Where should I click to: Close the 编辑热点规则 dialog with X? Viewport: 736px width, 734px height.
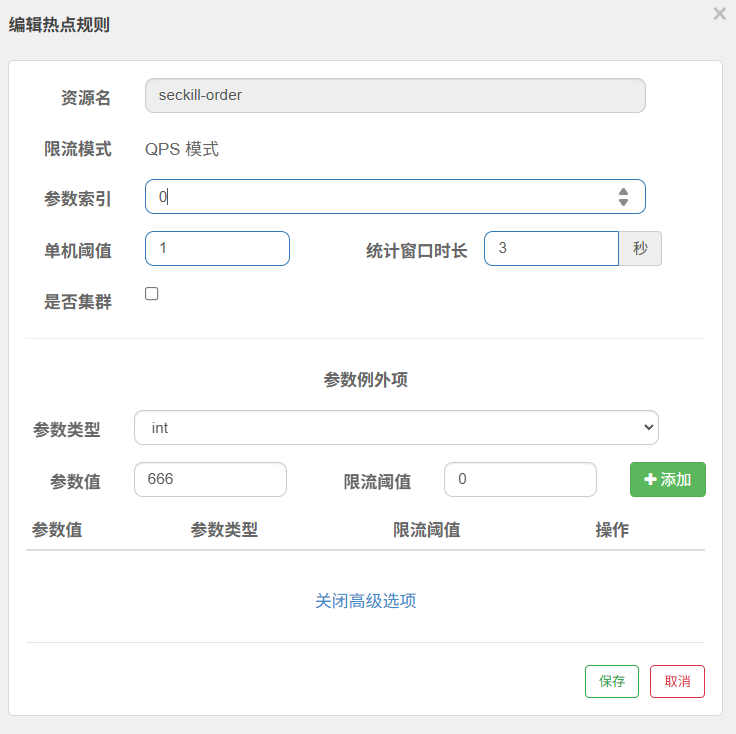tap(720, 14)
